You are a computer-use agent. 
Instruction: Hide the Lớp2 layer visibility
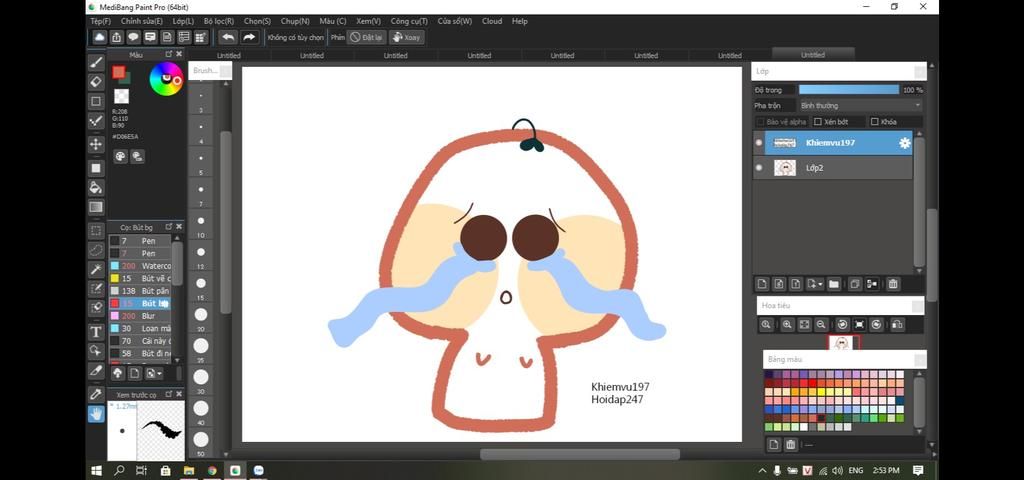click(759, 168)
